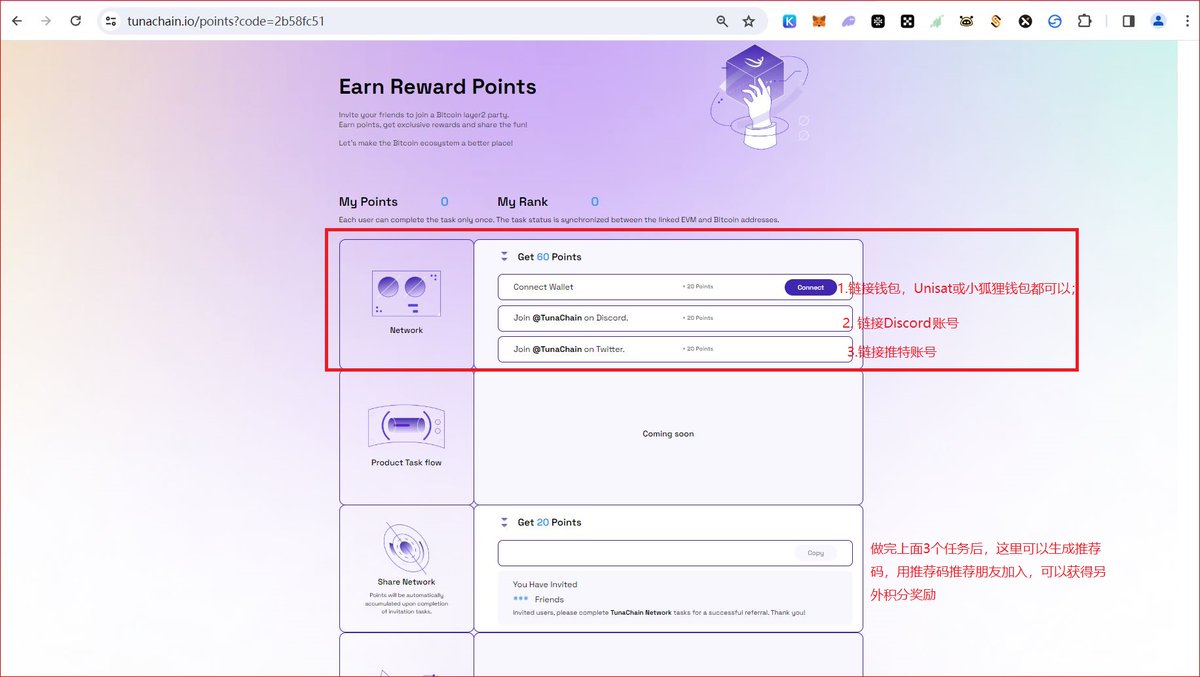Reload the tunachain.io page
1200x677 pixels.
click(x=76, y=20)
